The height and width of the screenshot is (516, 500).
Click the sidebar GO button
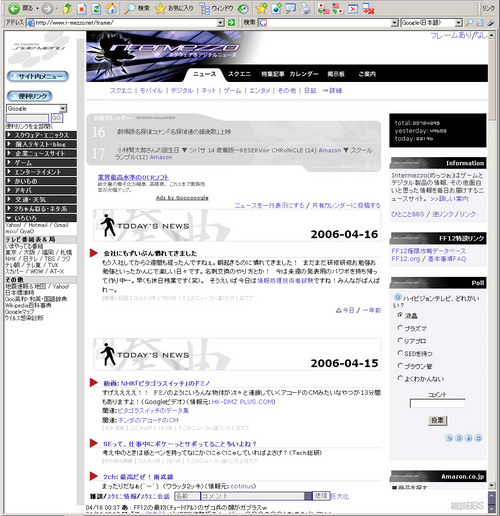(x=57, y=118)
